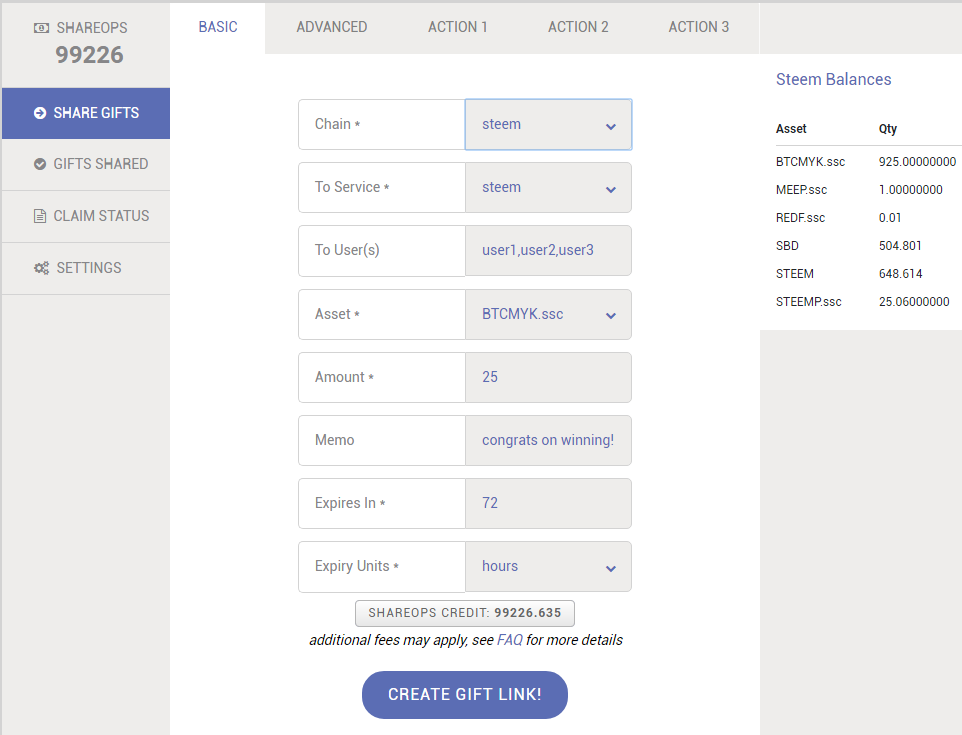This screenshot has height=735, width=962.
Task: Click the STEEMP.ssc asset row
Action: [x=869, y=302]
